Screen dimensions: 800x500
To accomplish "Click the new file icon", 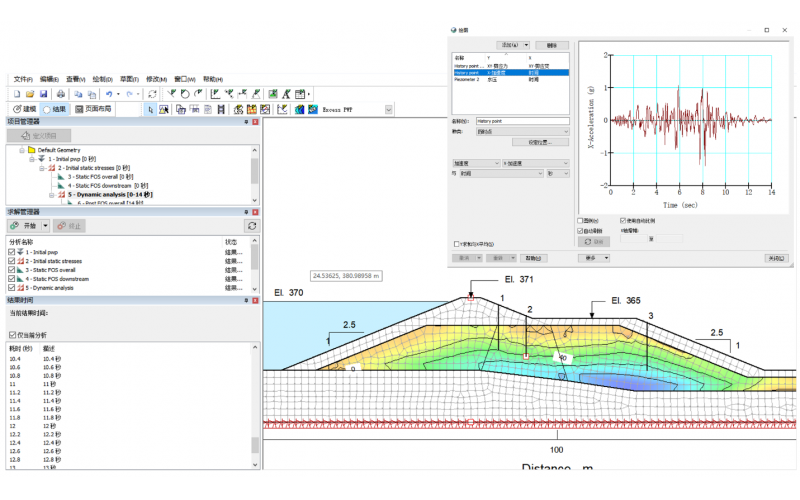I will click(x=17, y=93).
